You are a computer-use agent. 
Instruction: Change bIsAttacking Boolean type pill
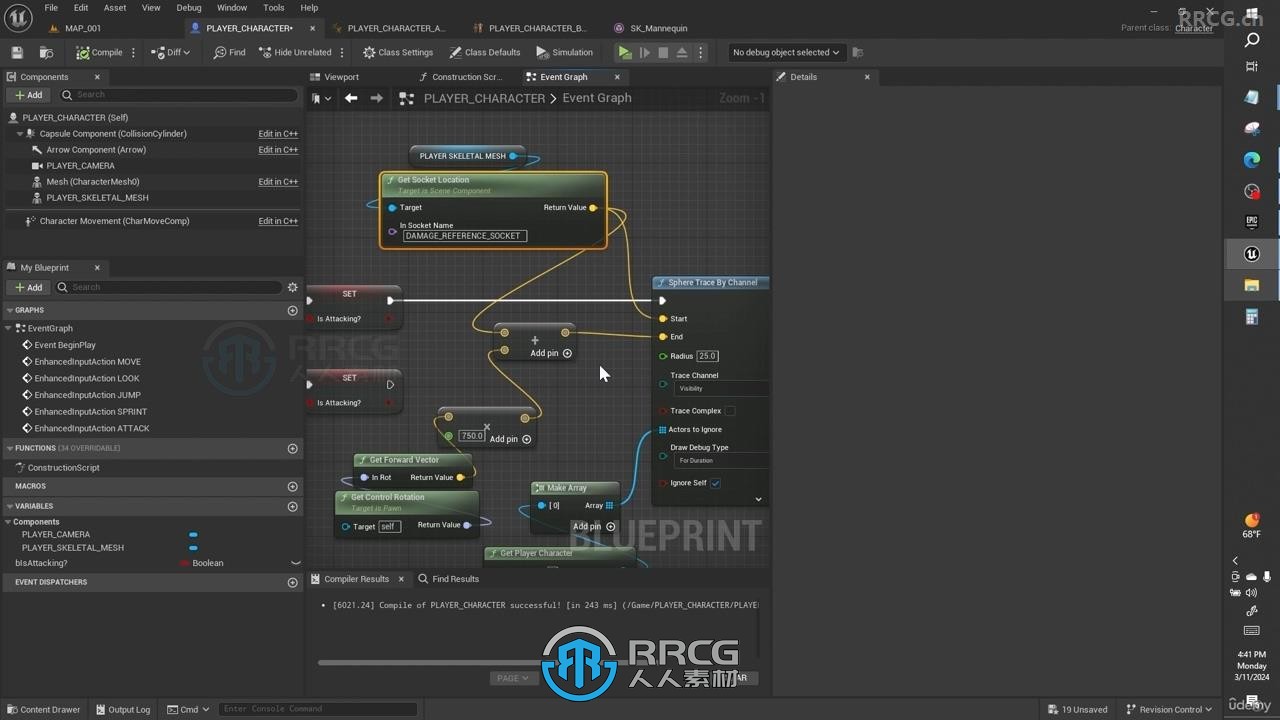click(202, 563)
